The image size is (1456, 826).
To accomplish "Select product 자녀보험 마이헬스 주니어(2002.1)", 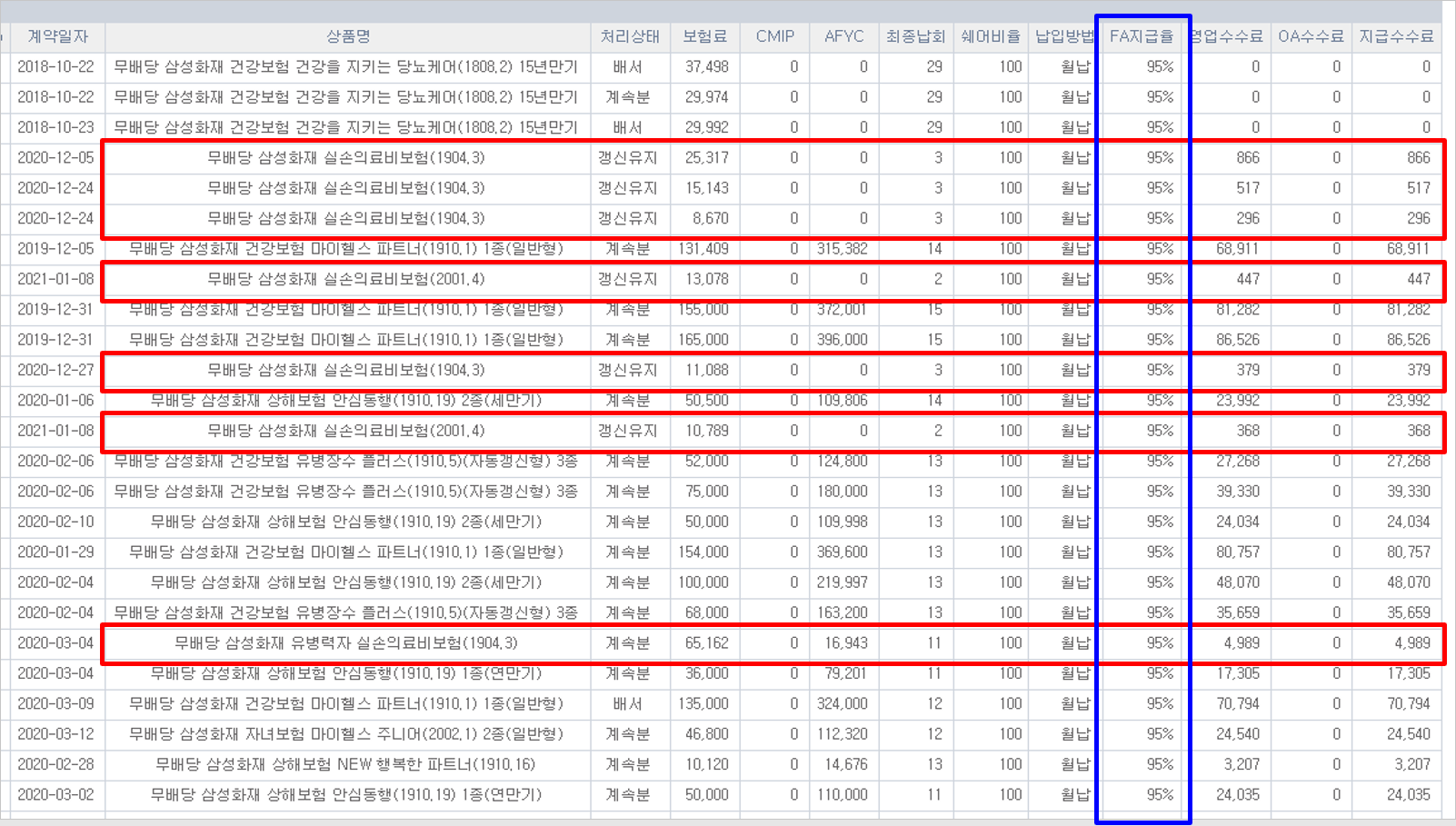I will click(x=346, y=734).
